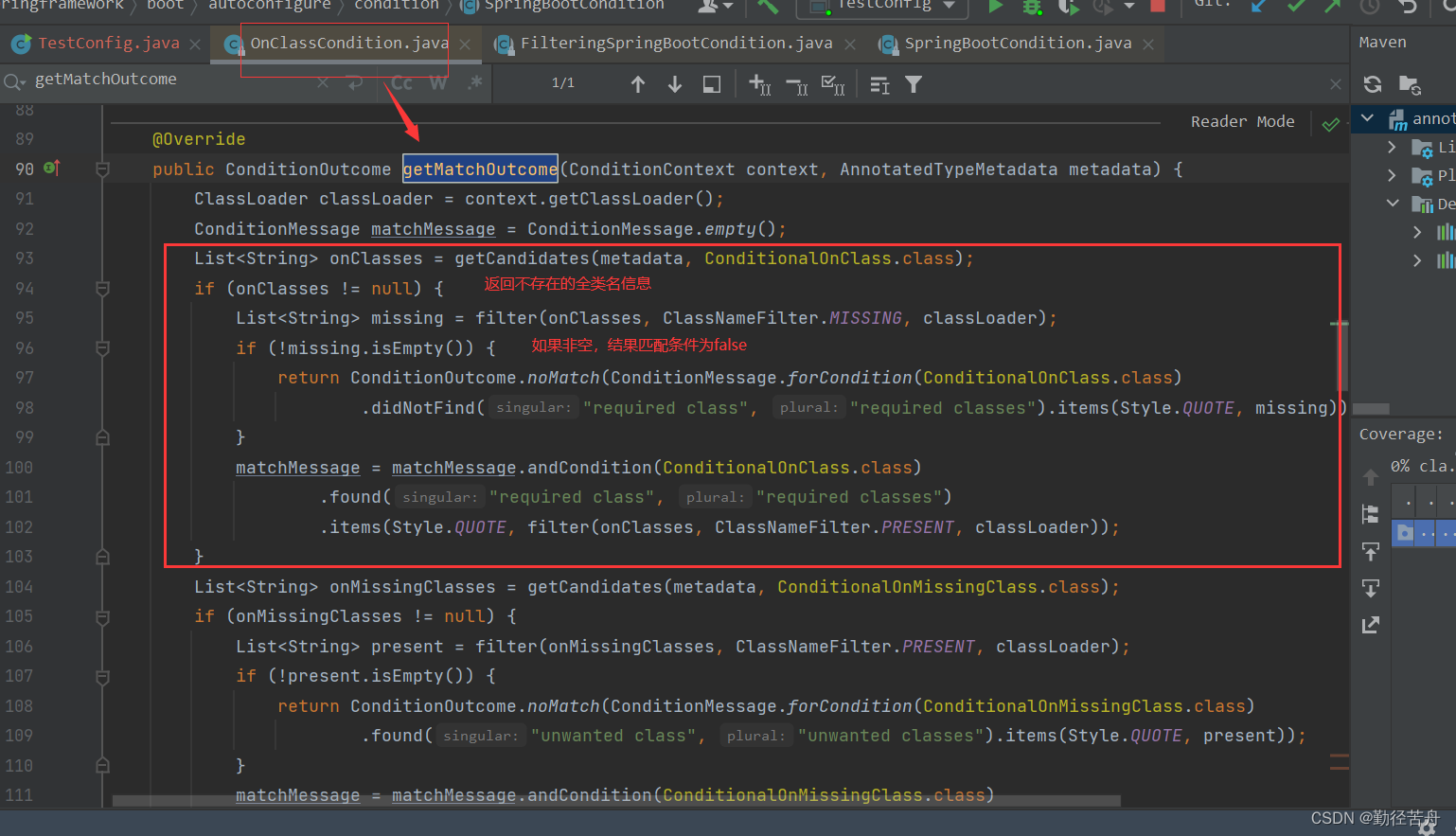Toggle case-sensitive matching in the search bar
Viewport: 1456px width, 836px height.
(400, 83)
